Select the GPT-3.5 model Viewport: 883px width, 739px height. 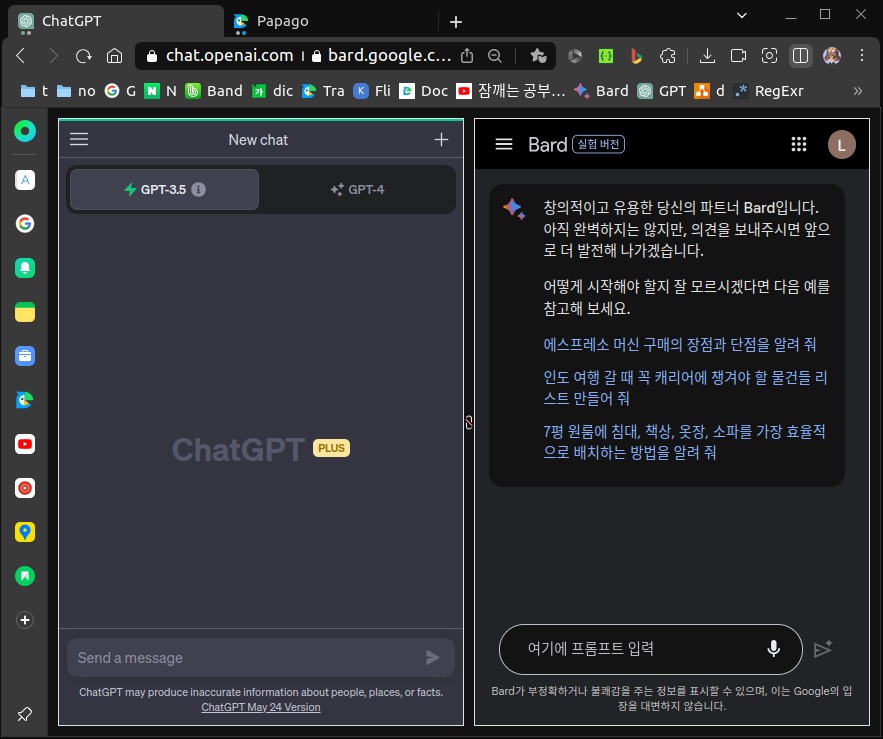coord(164,189)
